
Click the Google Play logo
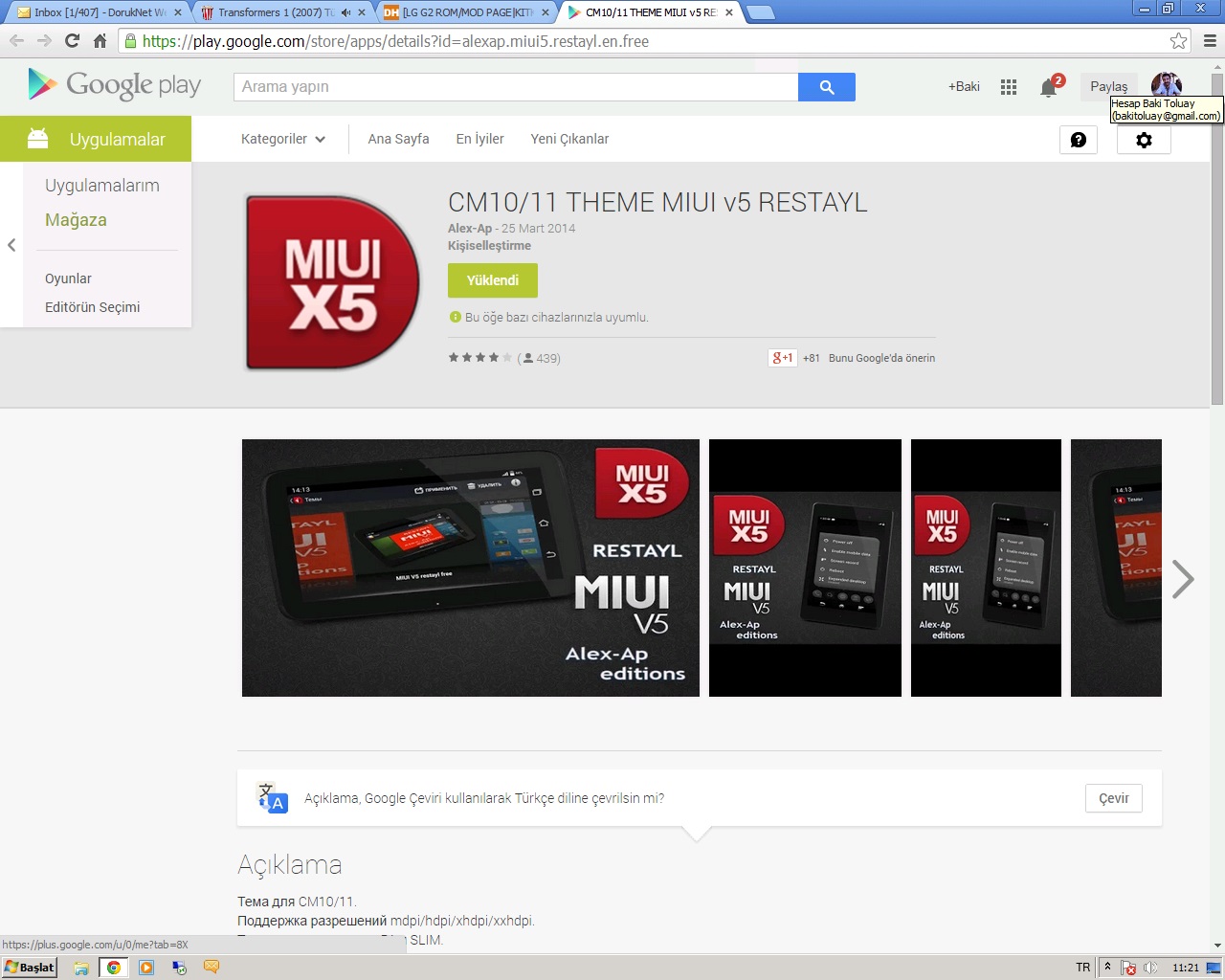coord(115,85)
